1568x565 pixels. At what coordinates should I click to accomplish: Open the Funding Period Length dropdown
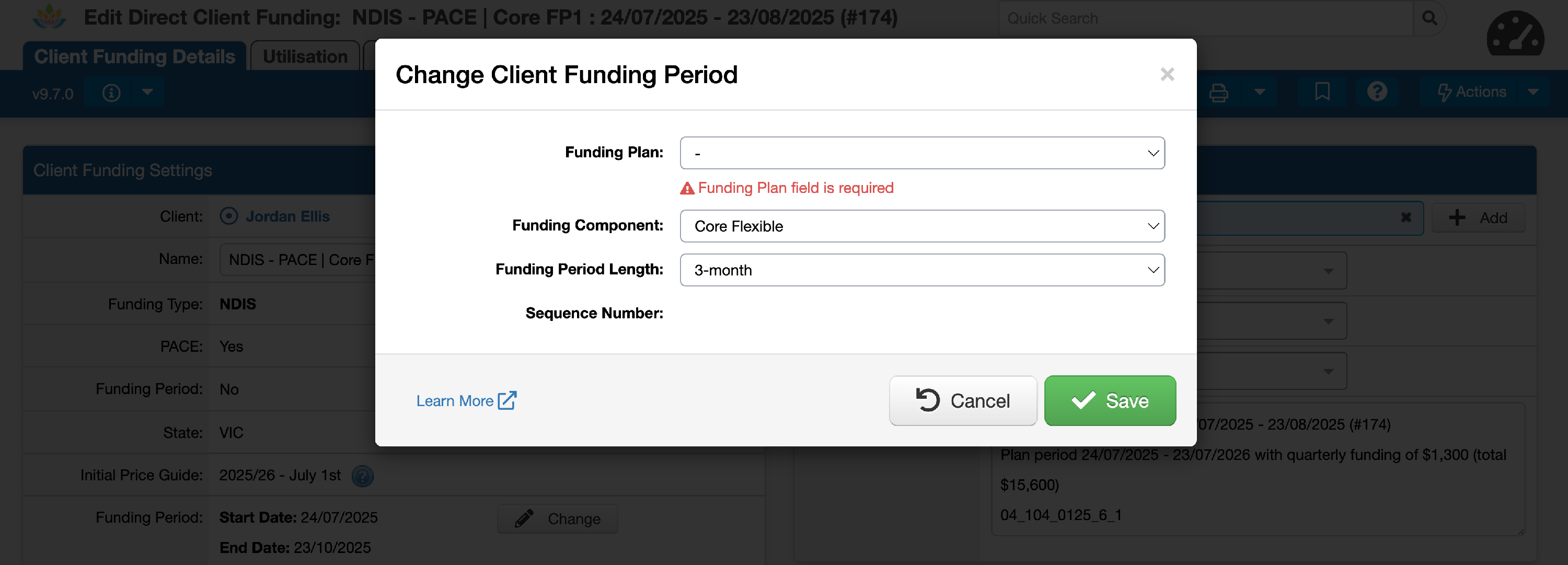(x=921, y=270)
